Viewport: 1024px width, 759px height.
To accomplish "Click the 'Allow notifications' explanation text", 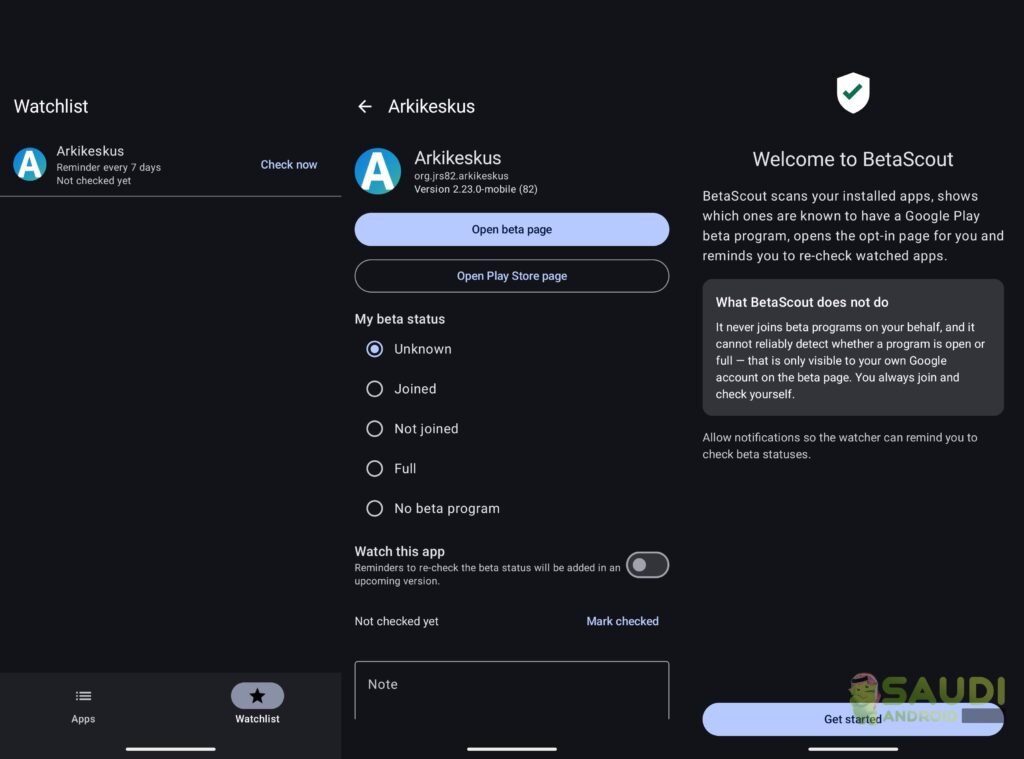I will click(840, 445).
